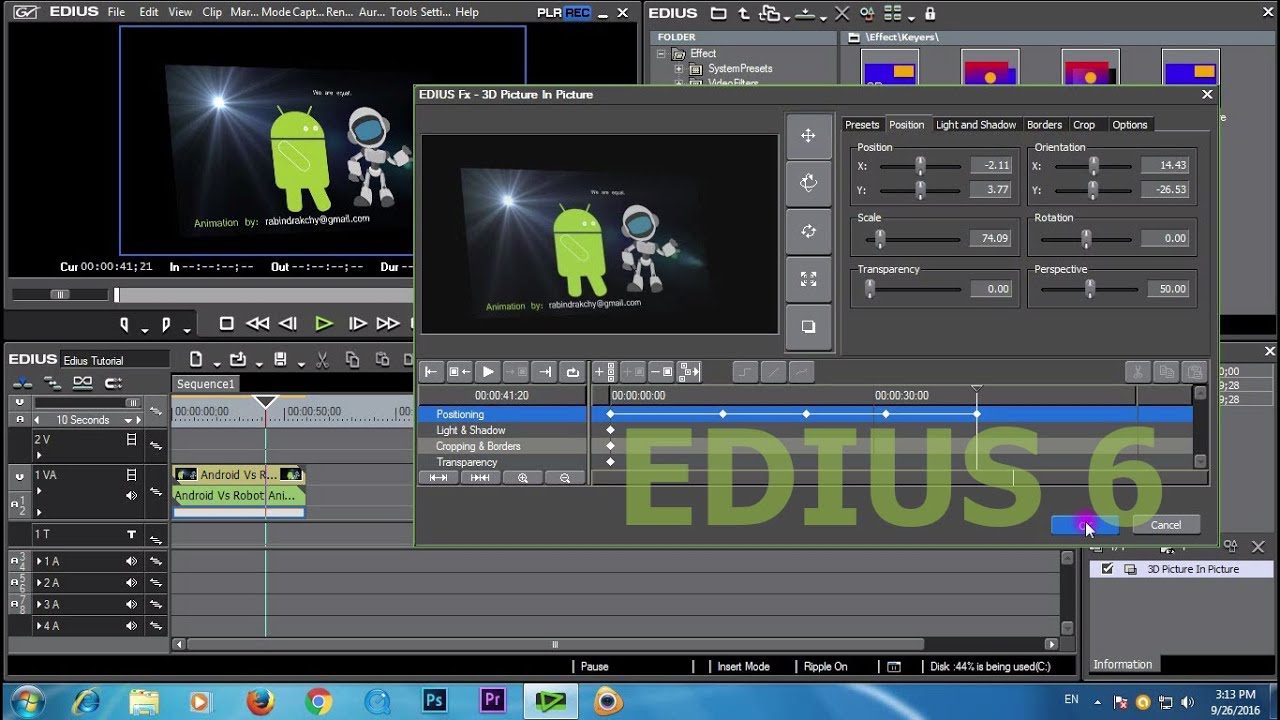Select the move position tool in 3D PiP dialog
The height and width of the screenshot is (720, 1280).
(x=808, y=136)
